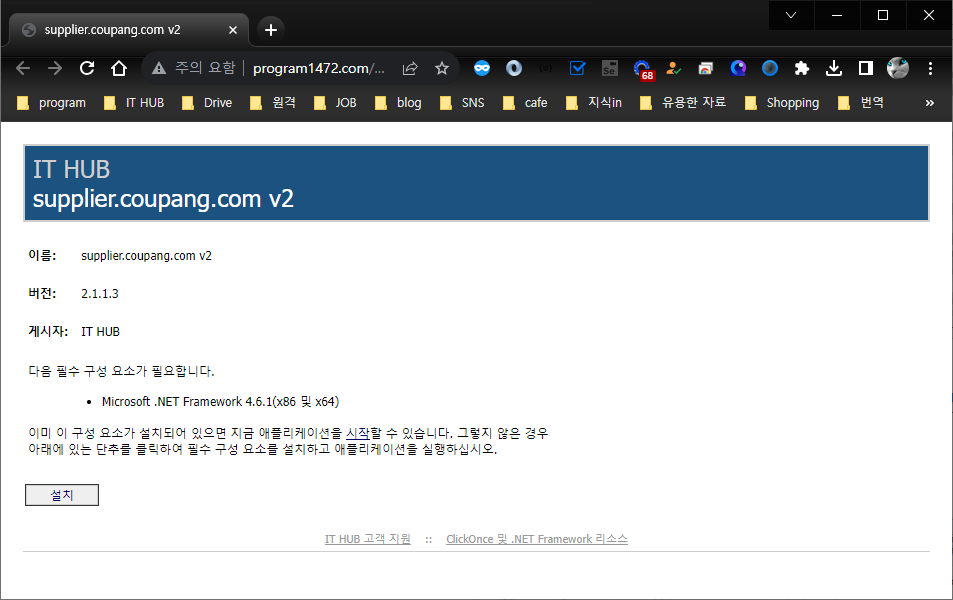Bookmark this page with the star icon
Image resolution: width=953 pixels, height=600 pixels.
(441, 69)
